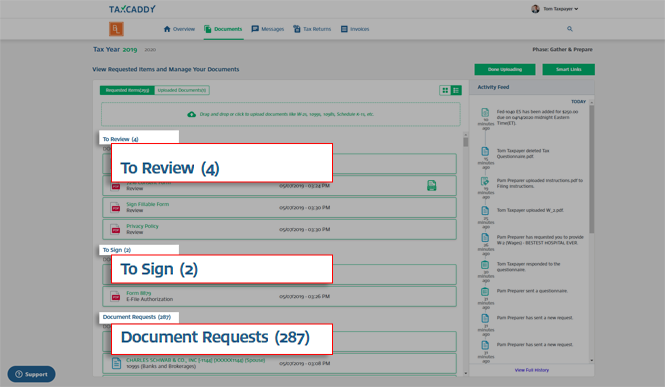The image size is (665, 387).
Task: Switch to the Uploaded Documents tab
Action: 182,90
